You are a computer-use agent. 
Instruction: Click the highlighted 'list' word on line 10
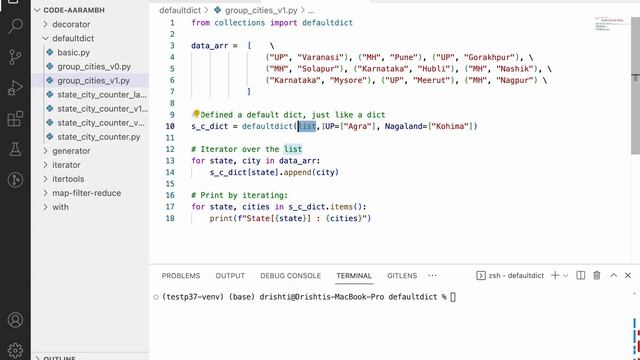307,126
